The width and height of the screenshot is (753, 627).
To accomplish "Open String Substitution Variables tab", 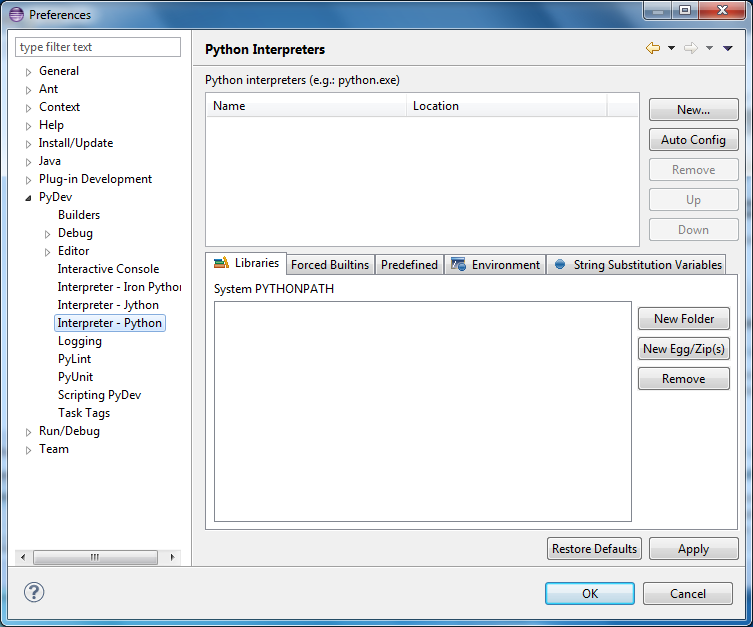I will [x=636, y=265].
